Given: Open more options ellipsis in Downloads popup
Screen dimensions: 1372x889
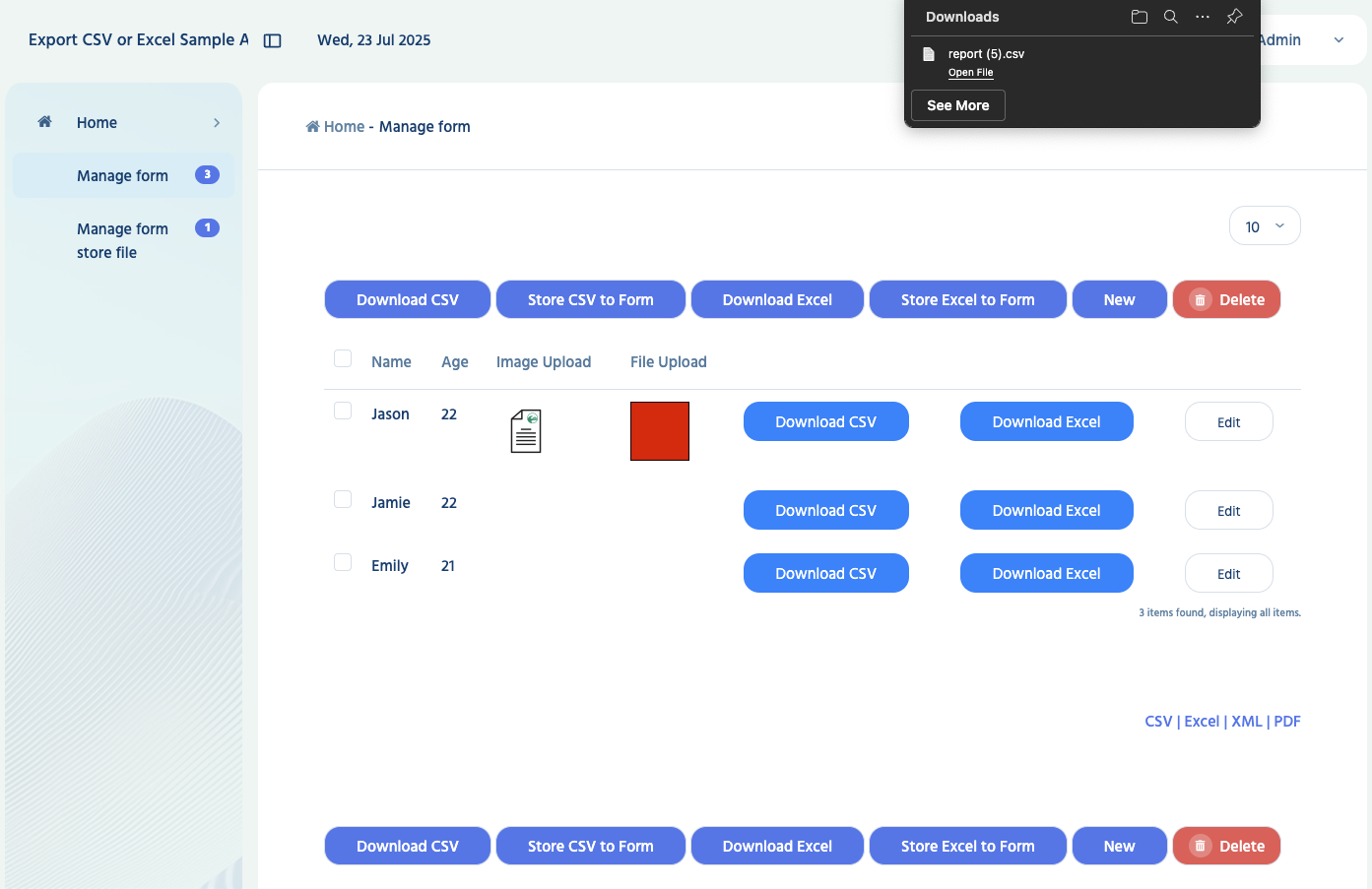Looking at the screenshot, I should click(1202, 17).
